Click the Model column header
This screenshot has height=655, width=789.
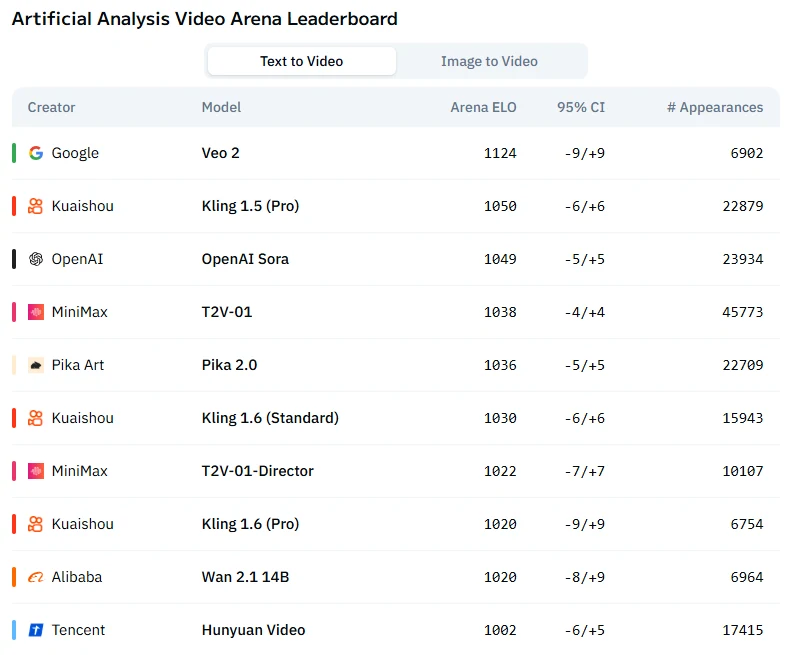point(221,107)
